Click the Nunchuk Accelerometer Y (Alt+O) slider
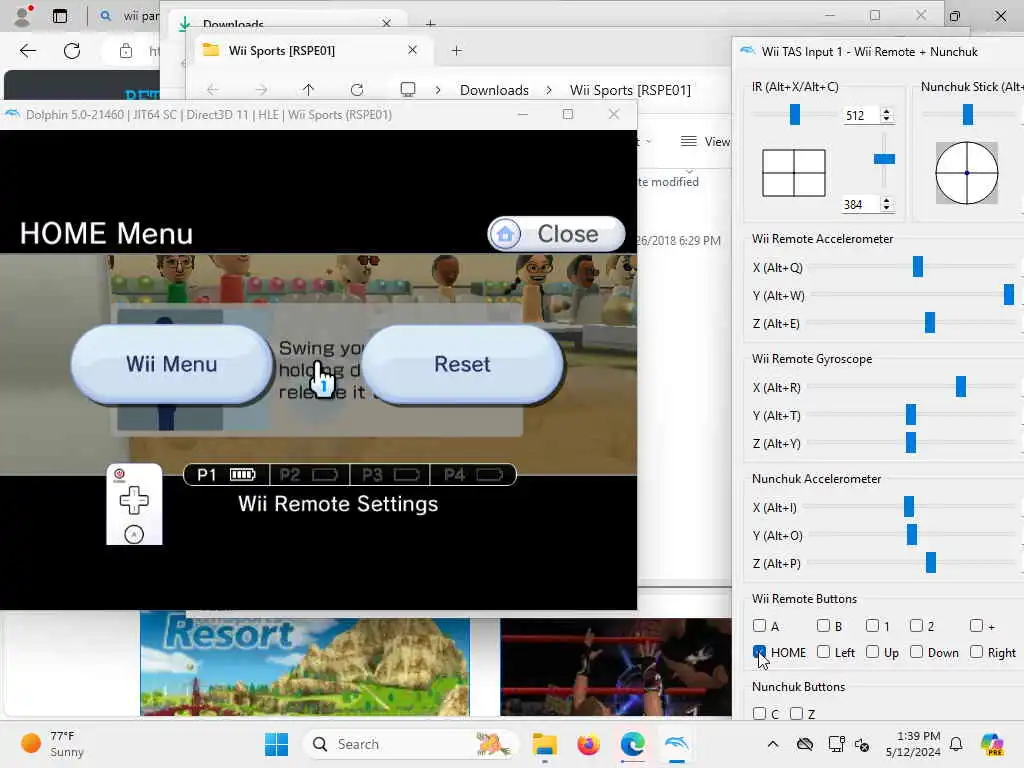This screenshot has height=768, width=1024. pyautogui.click(x=912, y=535)
